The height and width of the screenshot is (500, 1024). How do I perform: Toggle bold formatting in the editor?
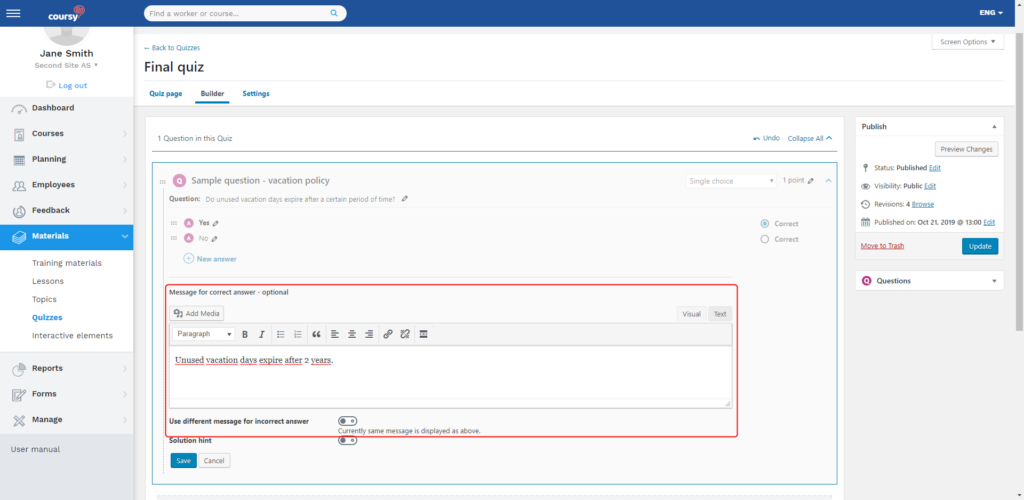point(245,334)
